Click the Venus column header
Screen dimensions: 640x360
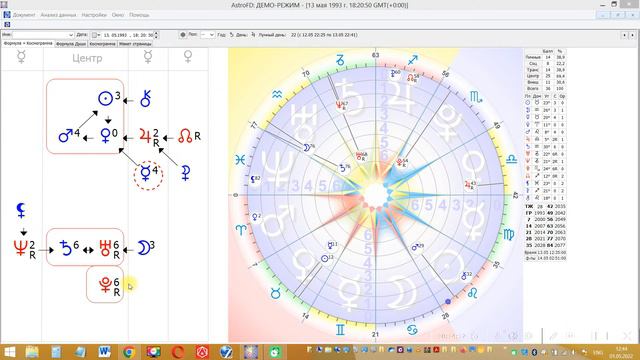click(x=188, y=56)
